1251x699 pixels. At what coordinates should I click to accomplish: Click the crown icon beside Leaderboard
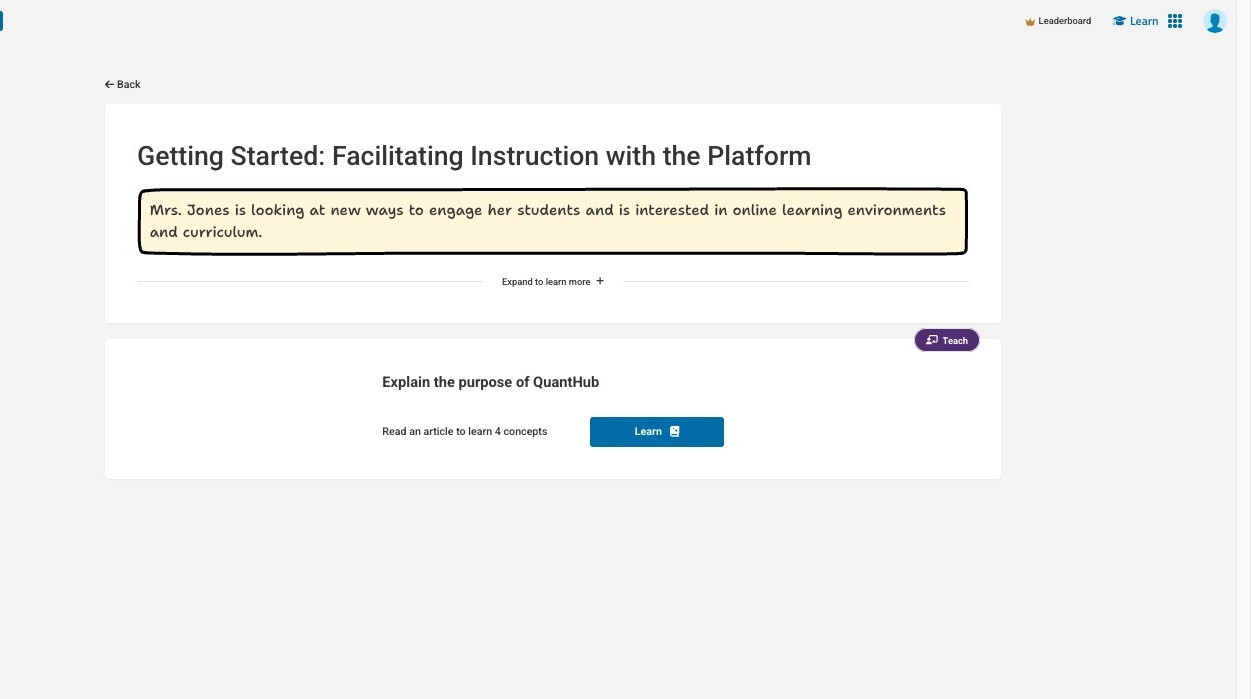click(1030, 21)
